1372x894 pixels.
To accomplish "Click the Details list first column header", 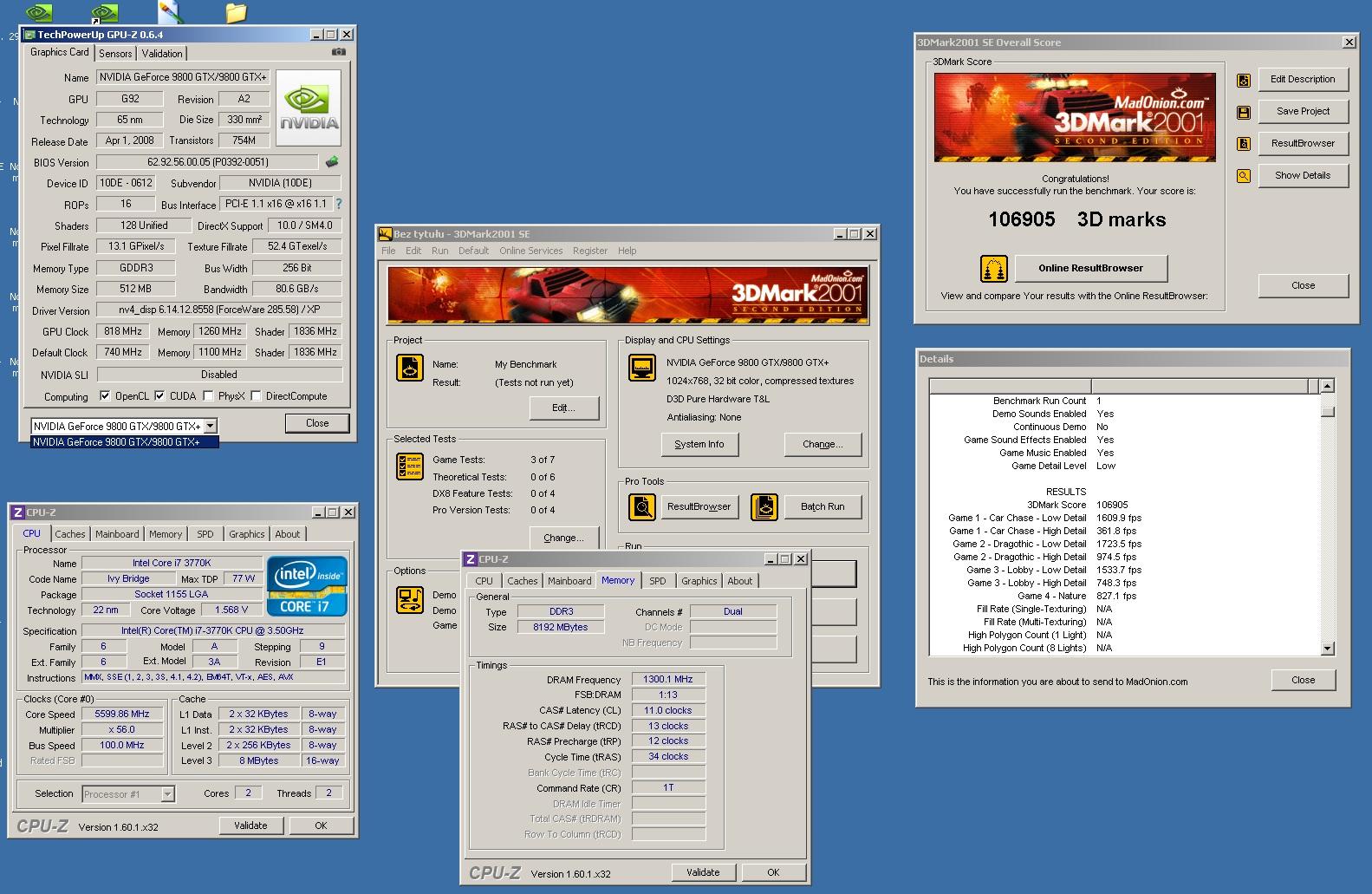I will click(x=1011, y=386).
